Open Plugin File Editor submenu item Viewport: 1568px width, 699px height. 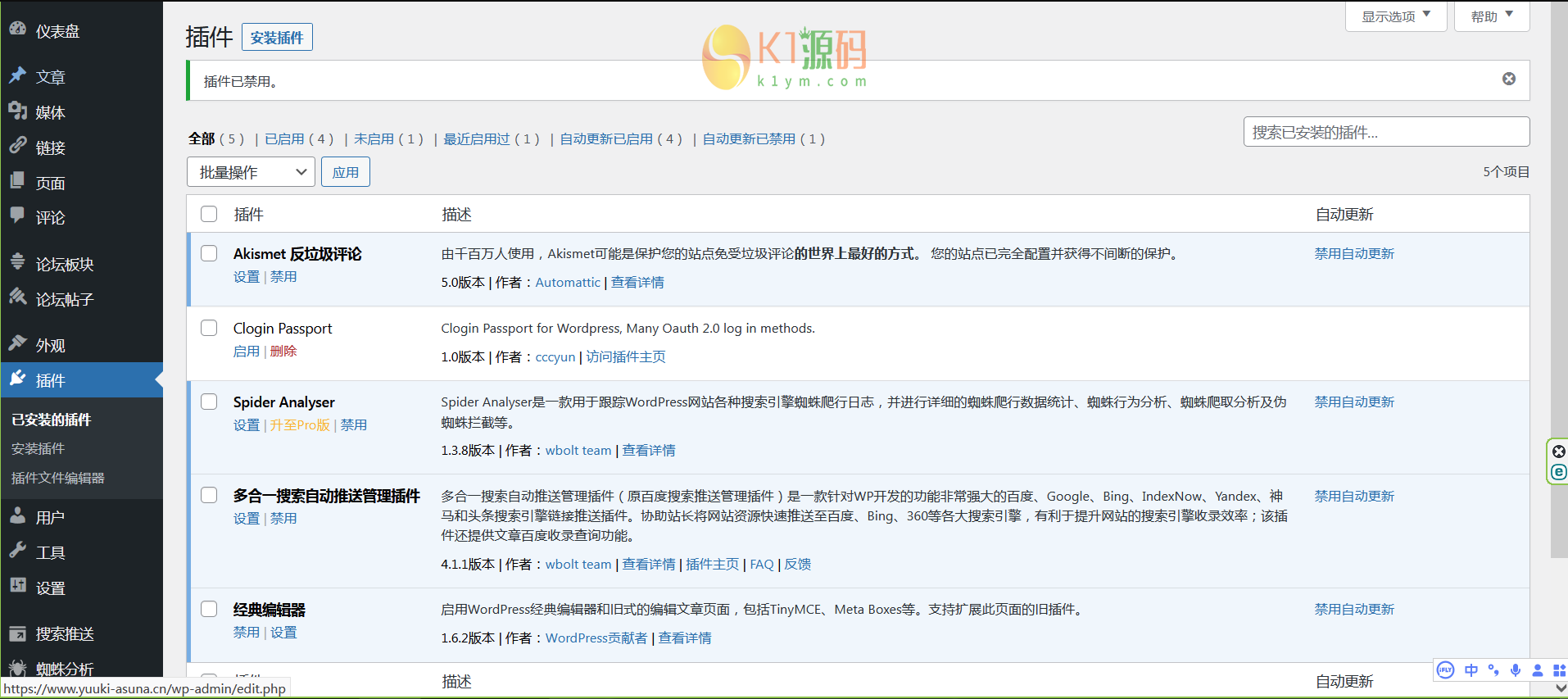click(x=57, y=478)
